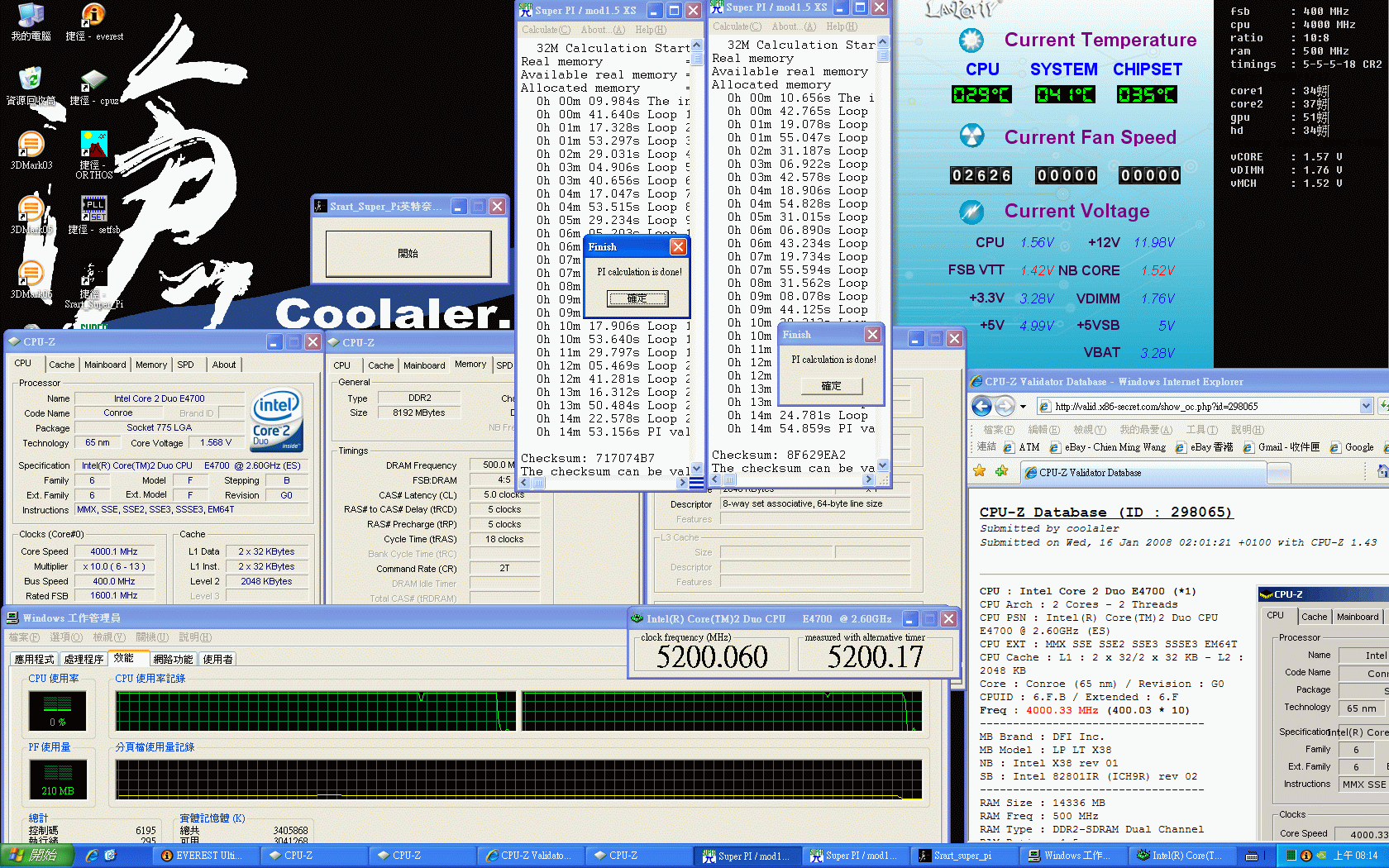The image size is (1389, 868).
Task: Select the 3DMark03 desktop icon
Action: (x=31, y=150)
